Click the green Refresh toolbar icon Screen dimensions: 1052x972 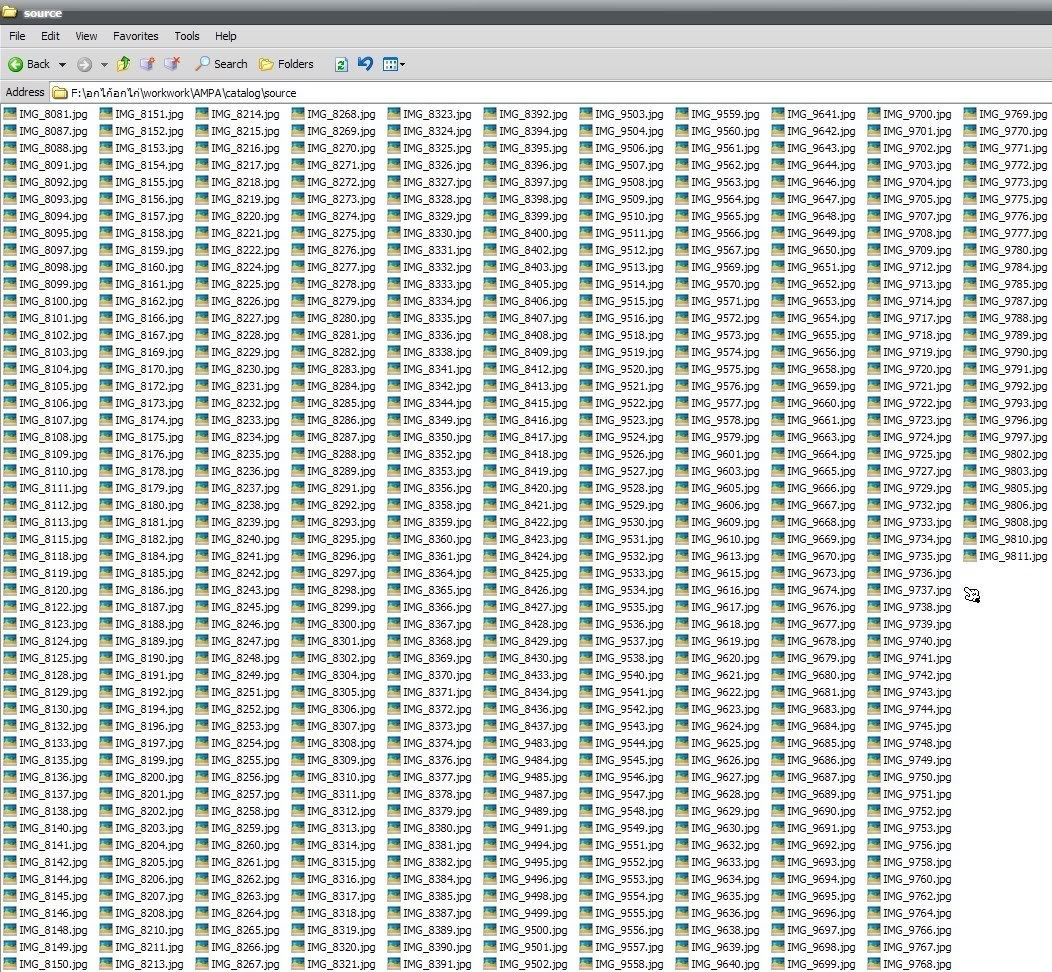click(341, 64)
